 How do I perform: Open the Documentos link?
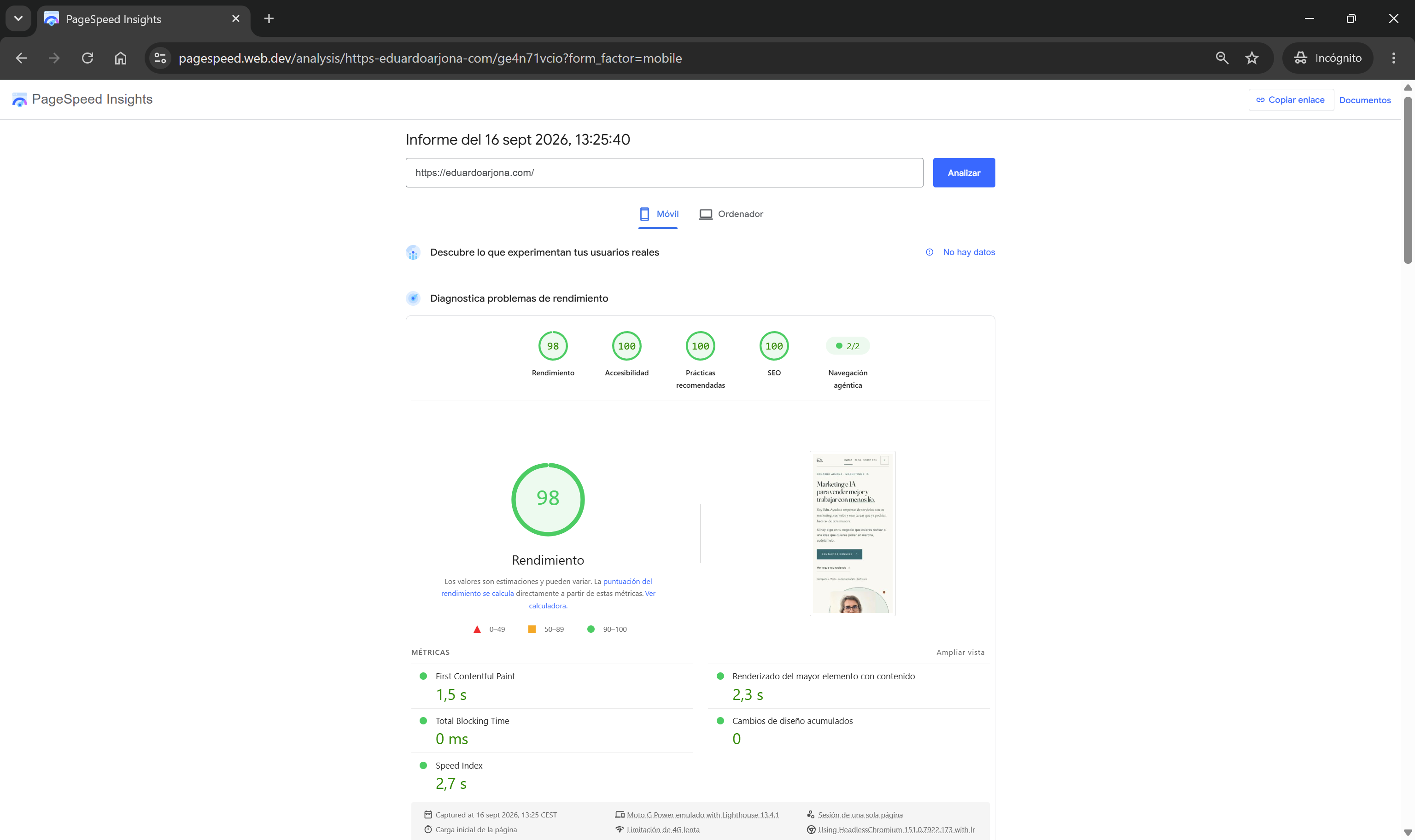pyautogui.click(x=1365, y=100)
